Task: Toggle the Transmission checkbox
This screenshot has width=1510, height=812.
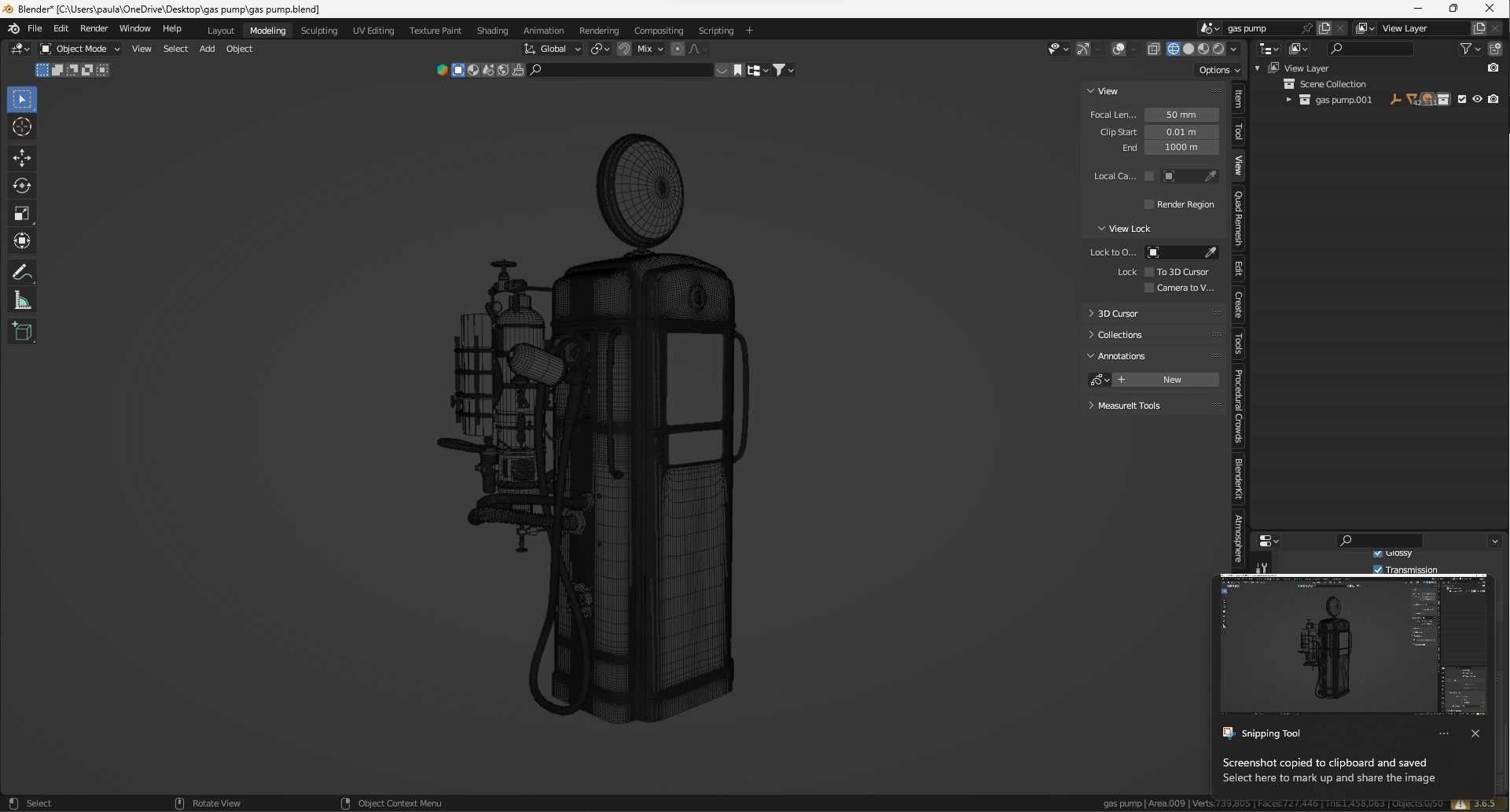Action: coord(1378,570)
